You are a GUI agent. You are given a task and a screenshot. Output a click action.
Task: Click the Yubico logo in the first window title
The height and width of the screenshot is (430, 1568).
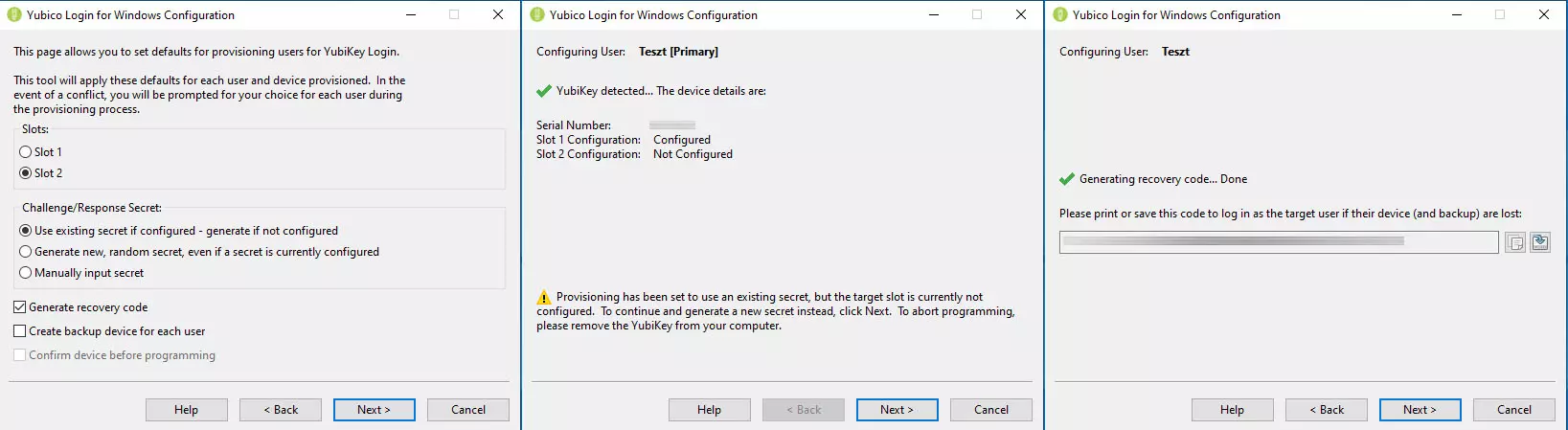[14, 14]
